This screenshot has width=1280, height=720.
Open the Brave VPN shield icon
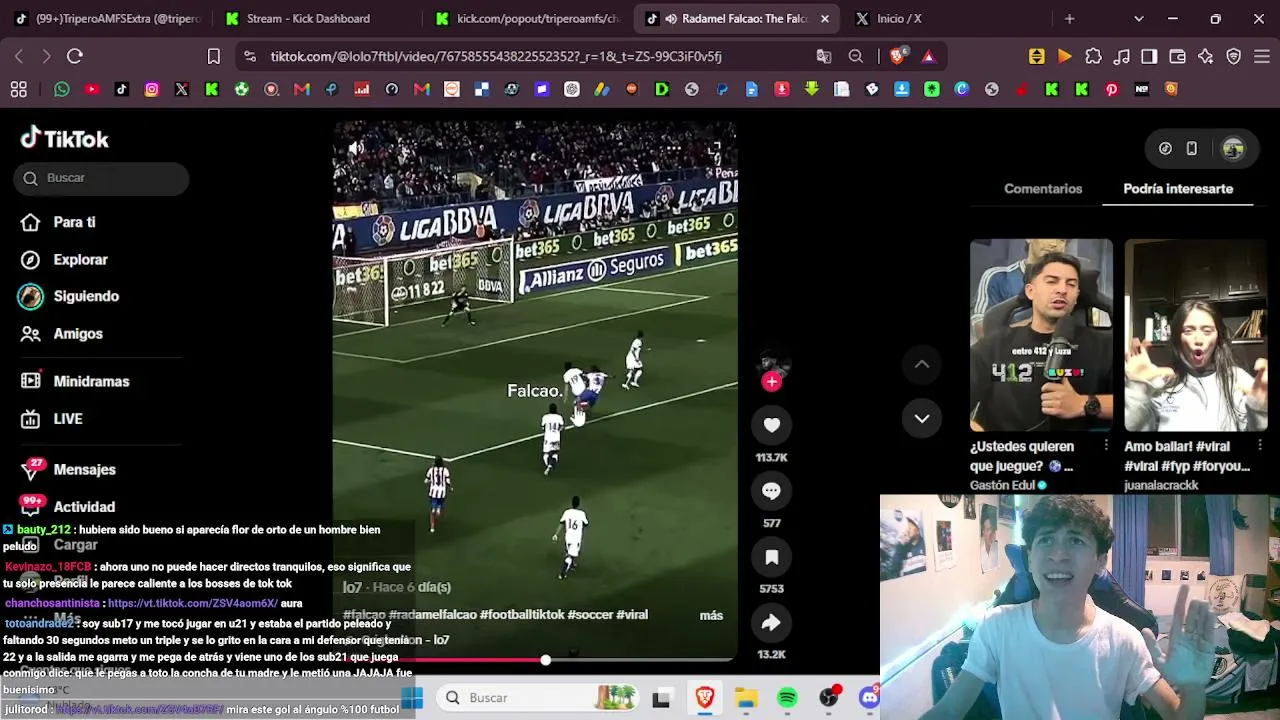point(1233,56)
